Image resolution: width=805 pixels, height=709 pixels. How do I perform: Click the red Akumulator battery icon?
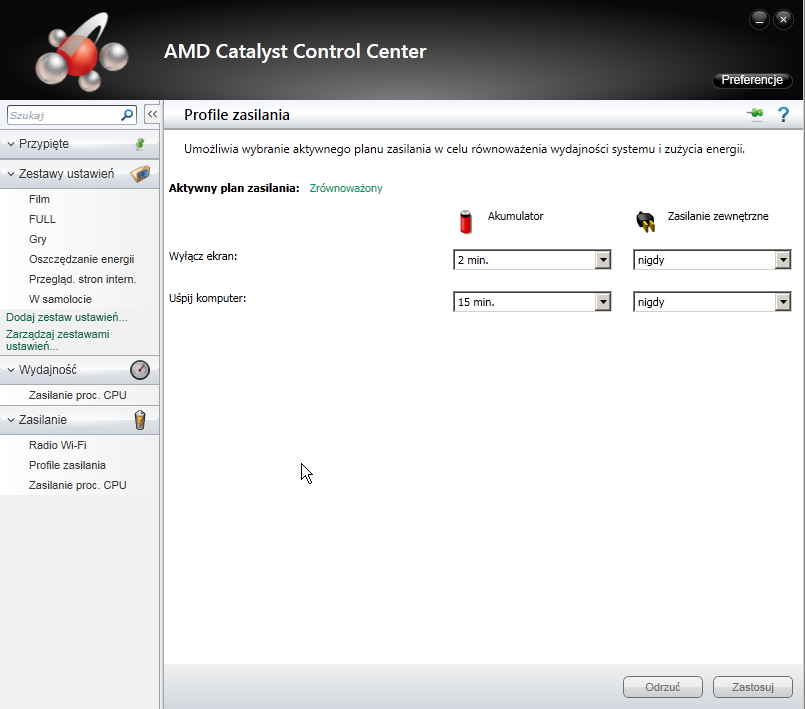coord(466,222)
